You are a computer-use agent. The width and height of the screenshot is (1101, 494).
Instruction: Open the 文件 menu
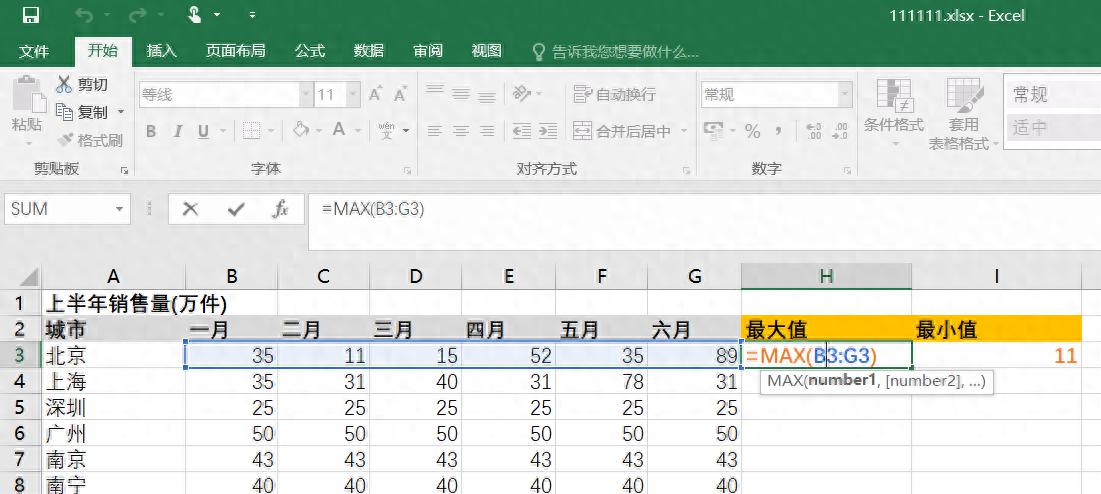(x=34, y=51)
